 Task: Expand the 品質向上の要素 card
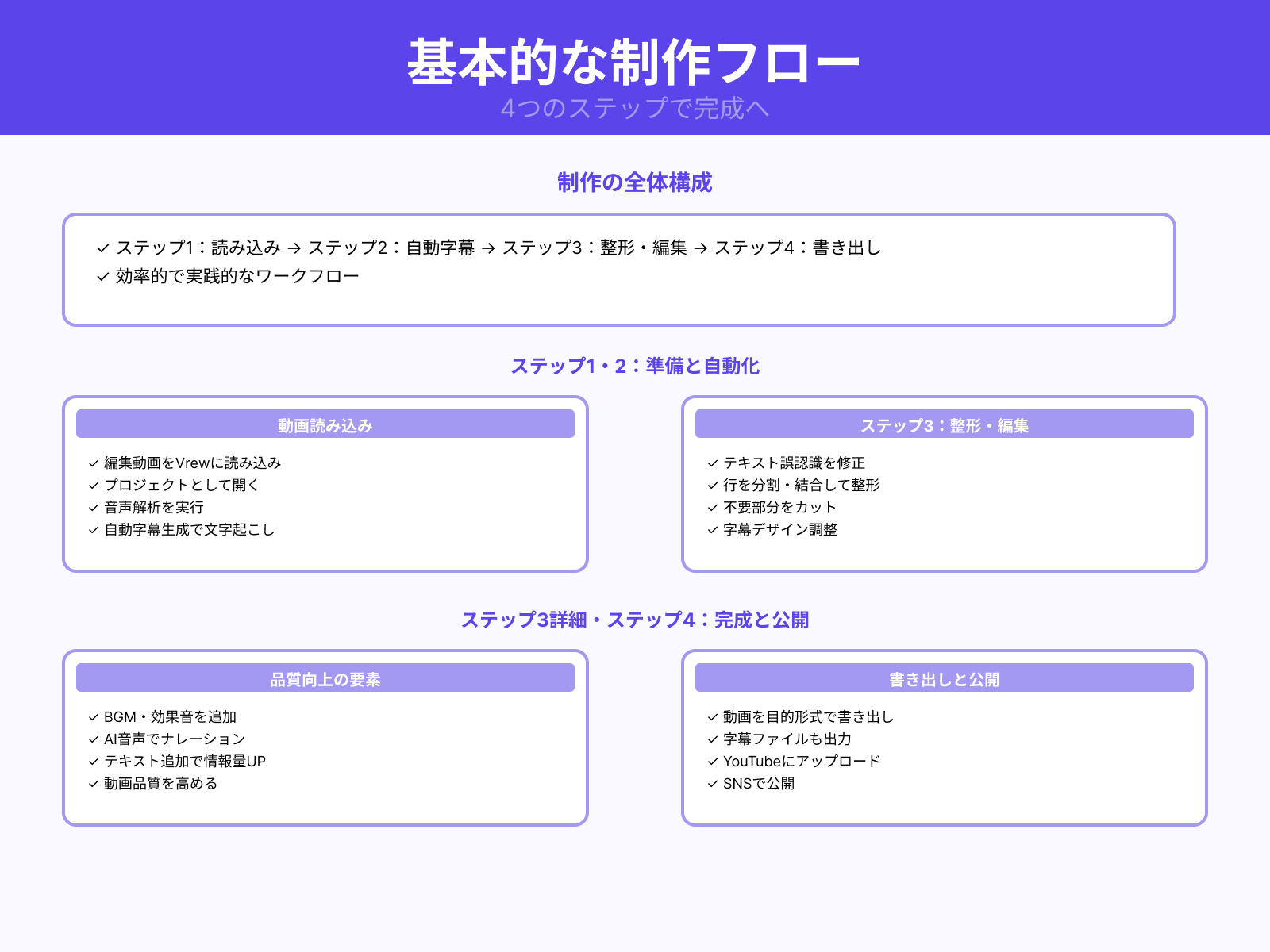(325, 678)
